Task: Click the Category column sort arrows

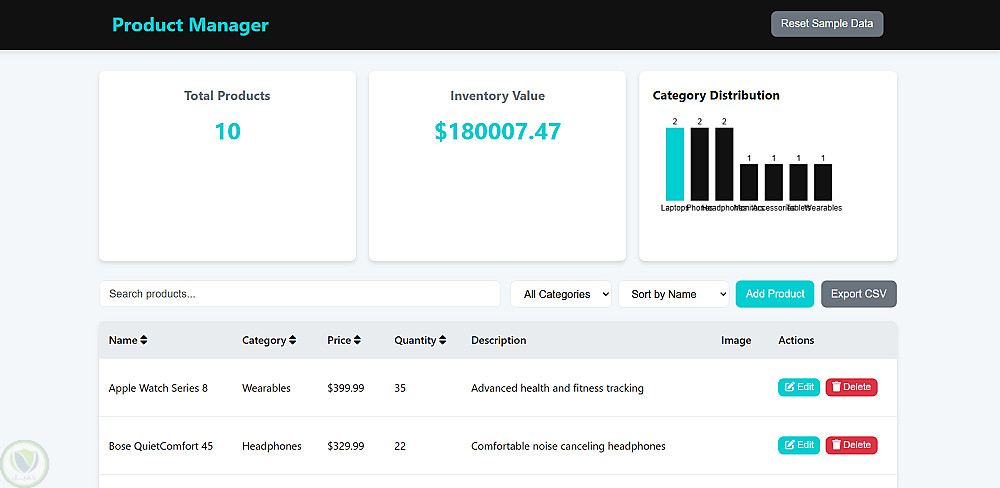Action: point(292,340)
